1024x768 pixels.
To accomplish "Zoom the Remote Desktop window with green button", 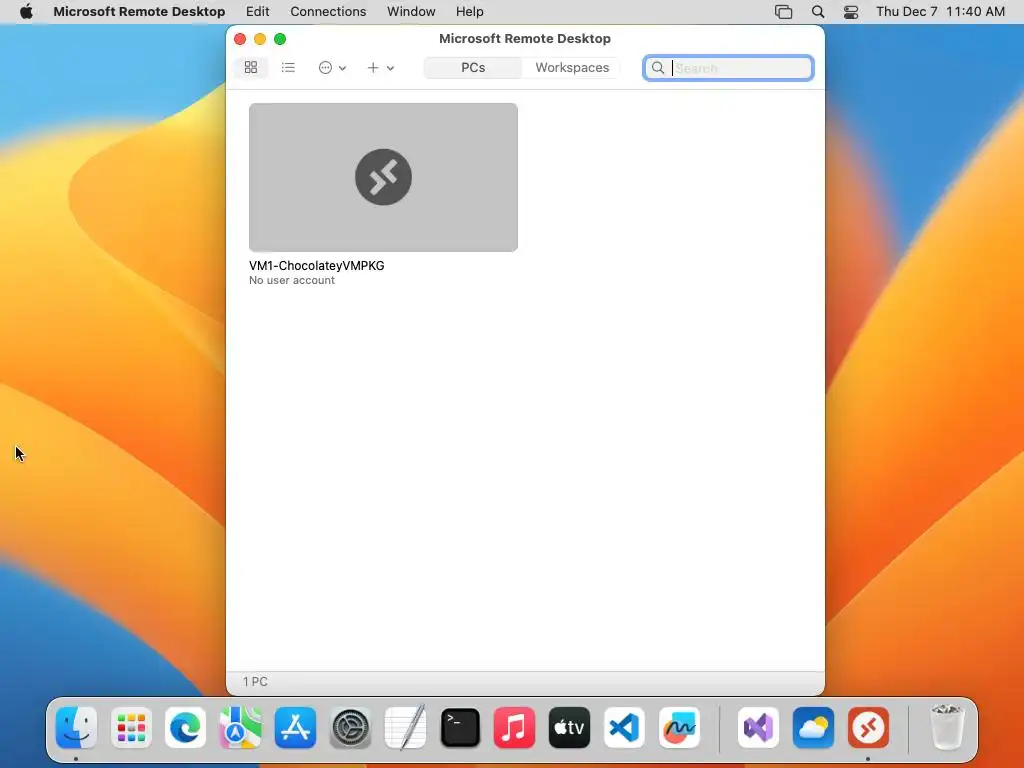I will (280, 39).
